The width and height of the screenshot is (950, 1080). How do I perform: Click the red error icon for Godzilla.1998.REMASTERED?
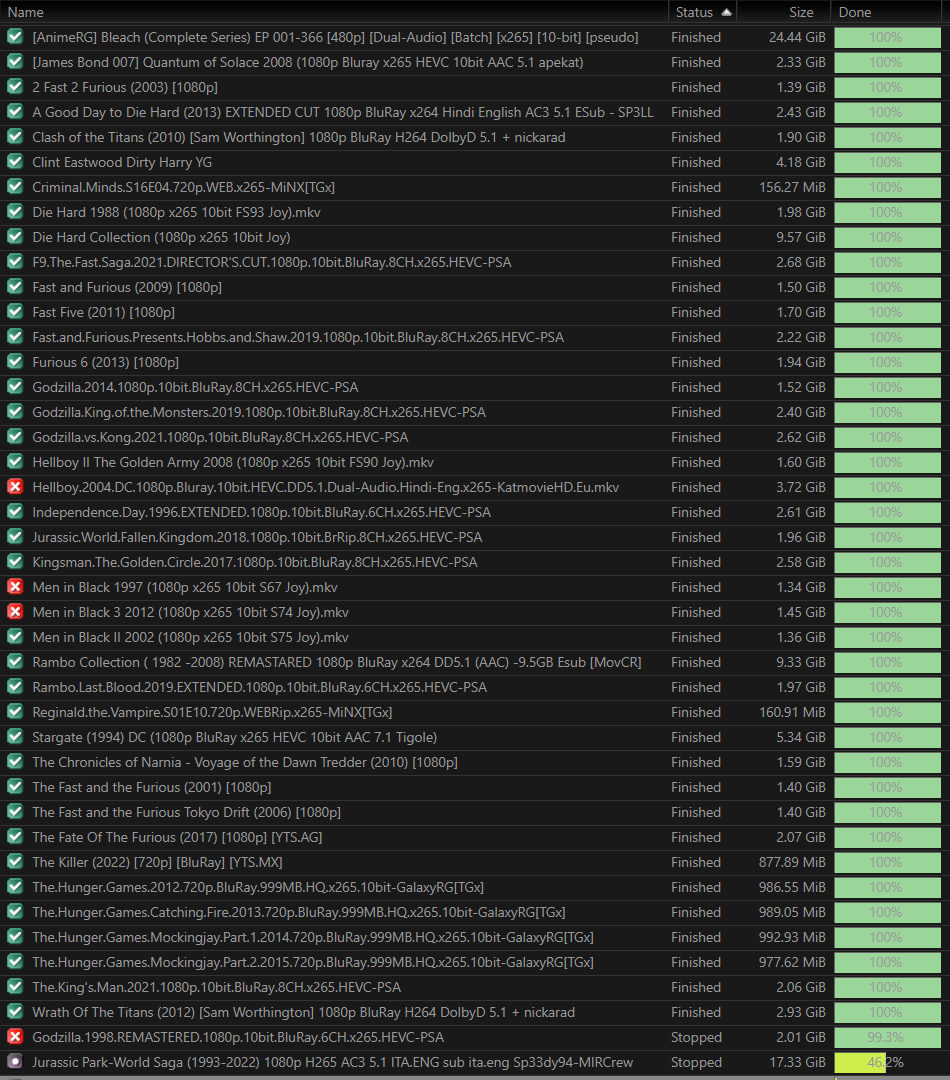(14, 1037)
